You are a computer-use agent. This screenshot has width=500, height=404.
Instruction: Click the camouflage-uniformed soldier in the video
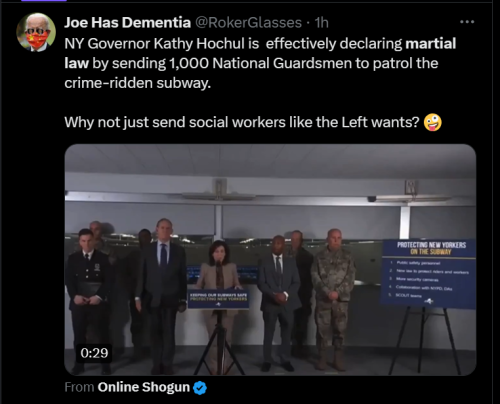332,299
